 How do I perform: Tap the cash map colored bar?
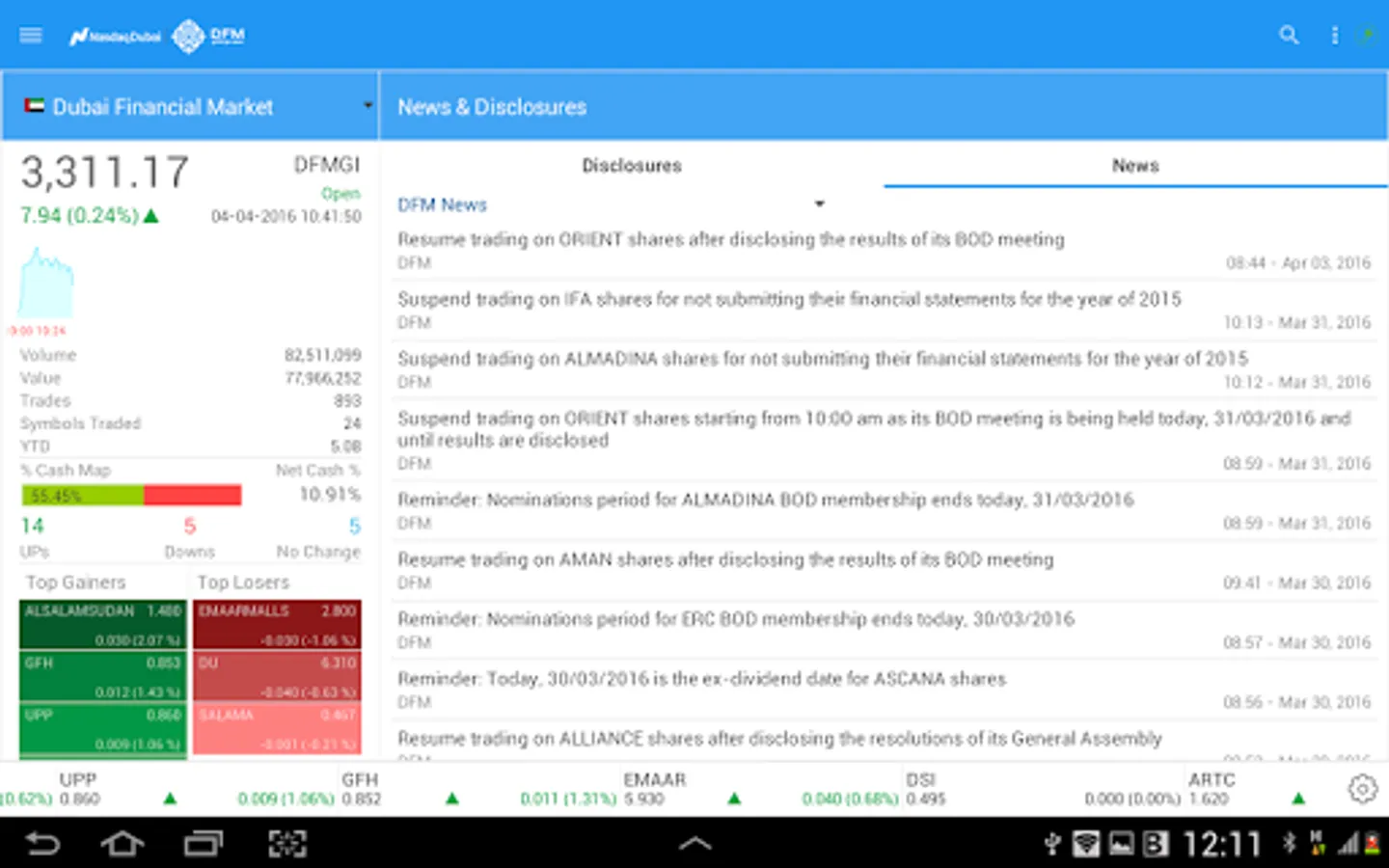[x=131, y=496]
